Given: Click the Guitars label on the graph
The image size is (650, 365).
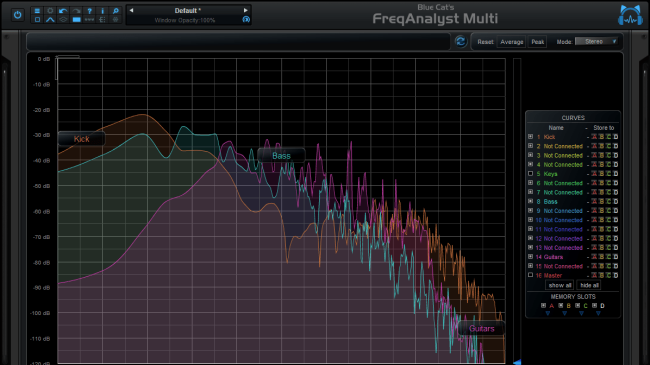Looking at the screenshot, I should (x=481, y=328).
